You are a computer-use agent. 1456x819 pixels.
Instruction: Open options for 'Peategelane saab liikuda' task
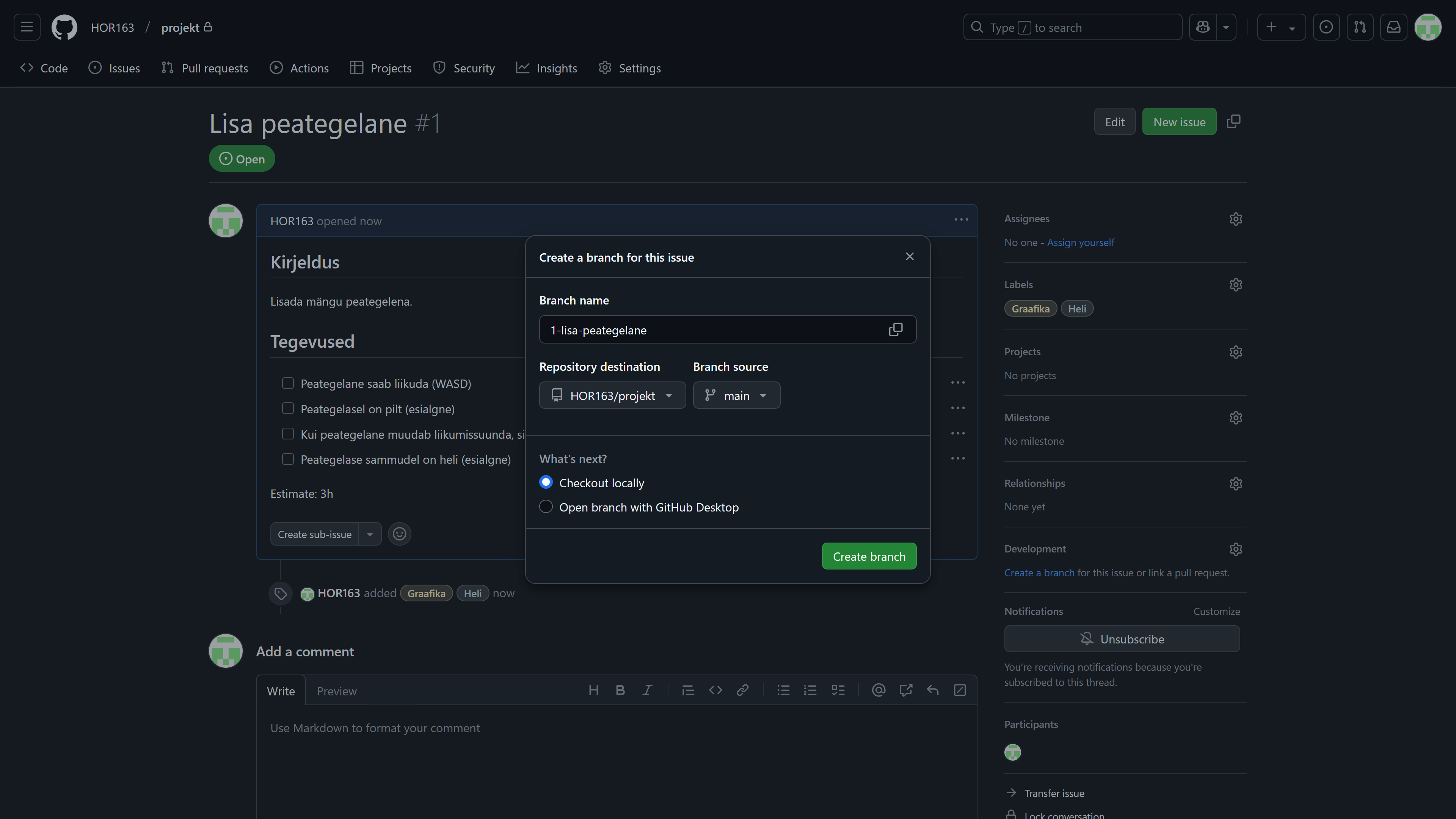coord(957,383)
